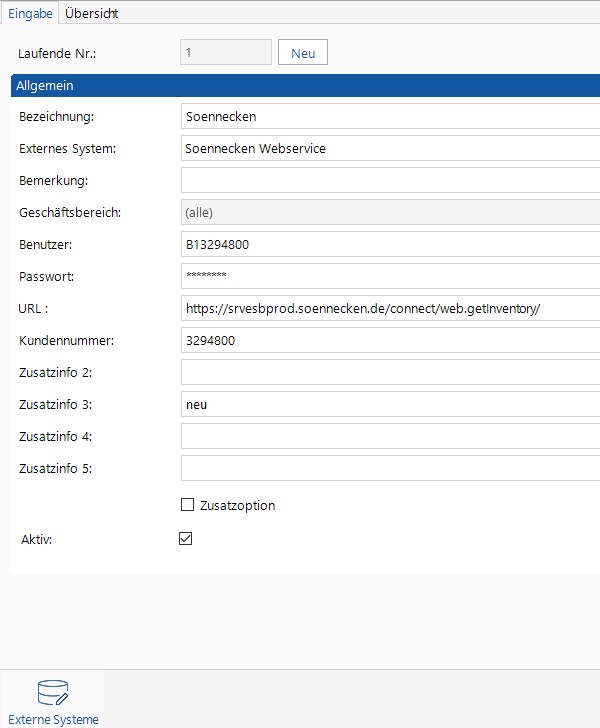Click the Bezeichnung field containing Soennecken
This screenshot has width=600, height=728.
click(x=390, y=116)
